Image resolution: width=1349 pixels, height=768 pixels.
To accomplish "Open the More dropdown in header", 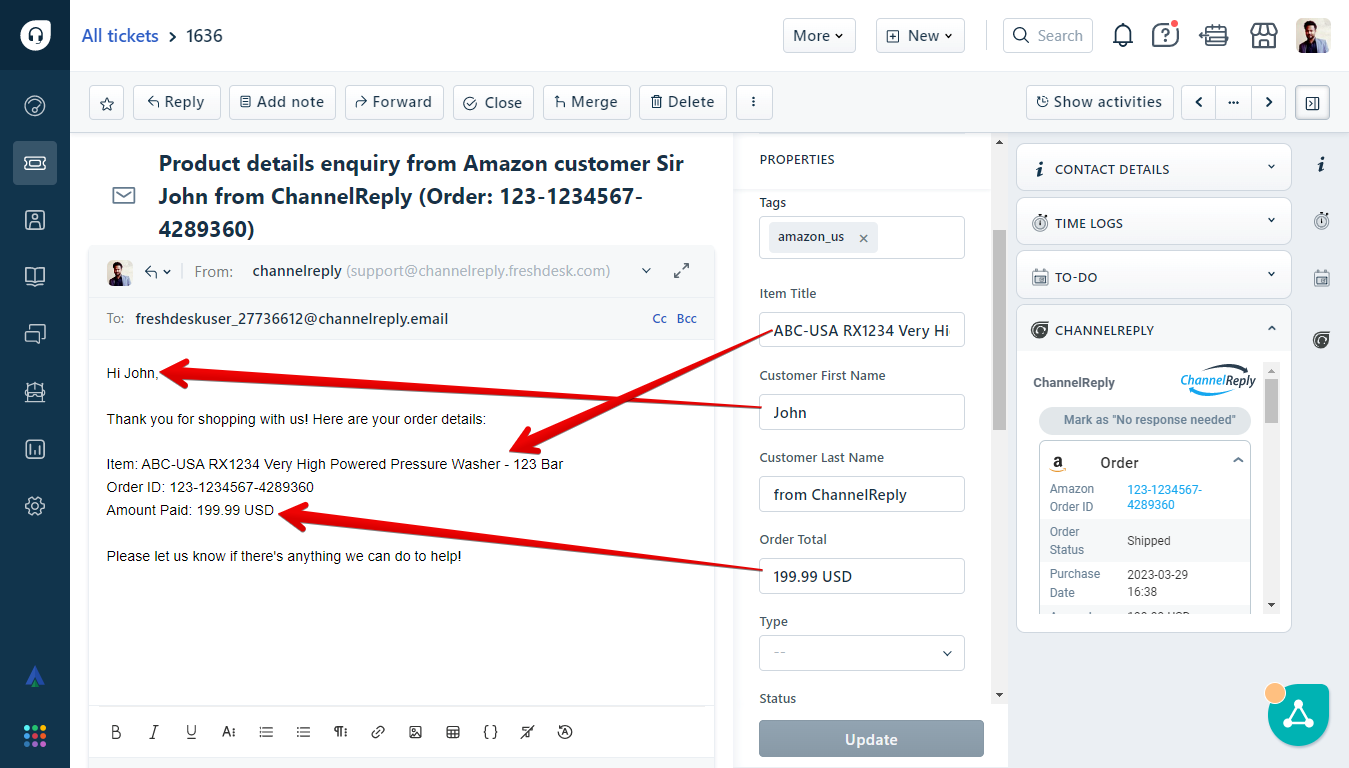I will pos(819,36).
